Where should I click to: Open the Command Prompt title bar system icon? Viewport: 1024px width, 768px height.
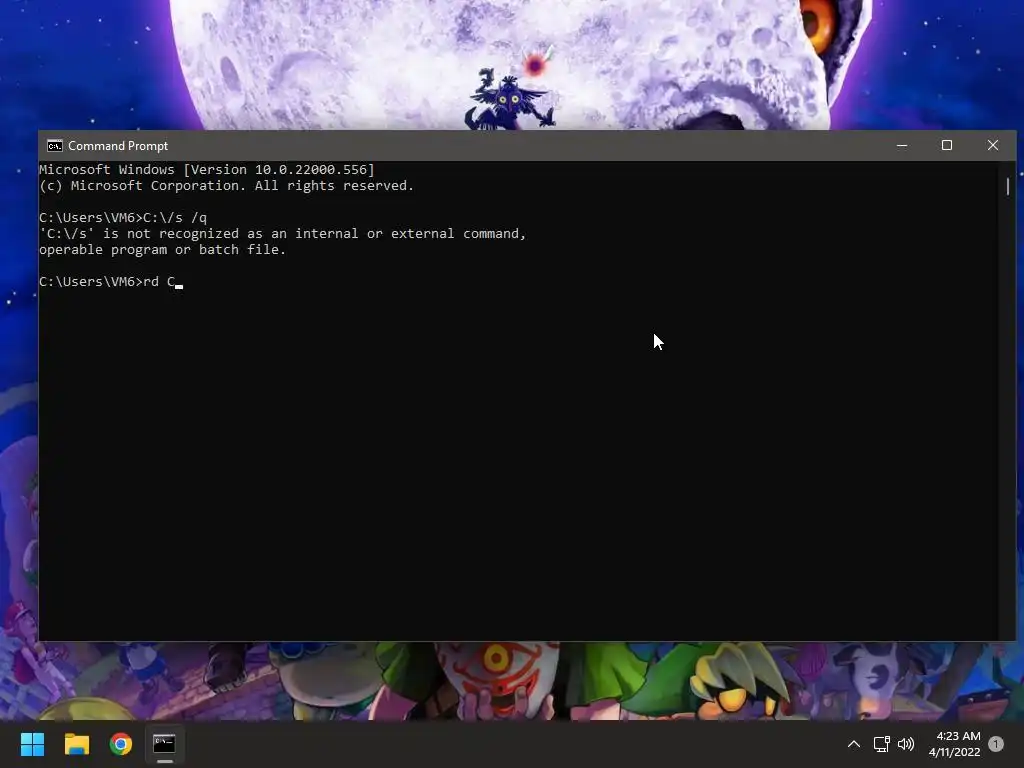click(x=55, y=146)
